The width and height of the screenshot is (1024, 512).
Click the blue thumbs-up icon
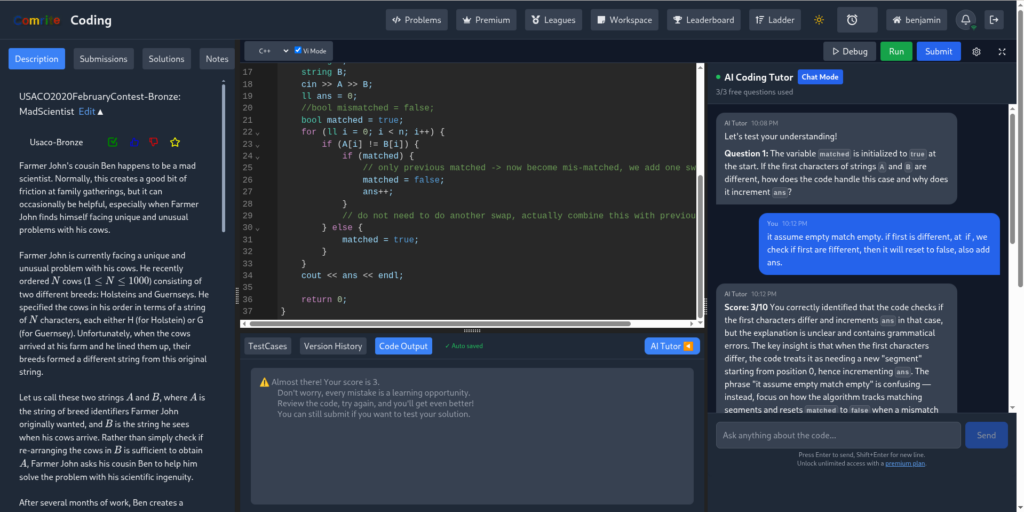(x=132, y=142)
